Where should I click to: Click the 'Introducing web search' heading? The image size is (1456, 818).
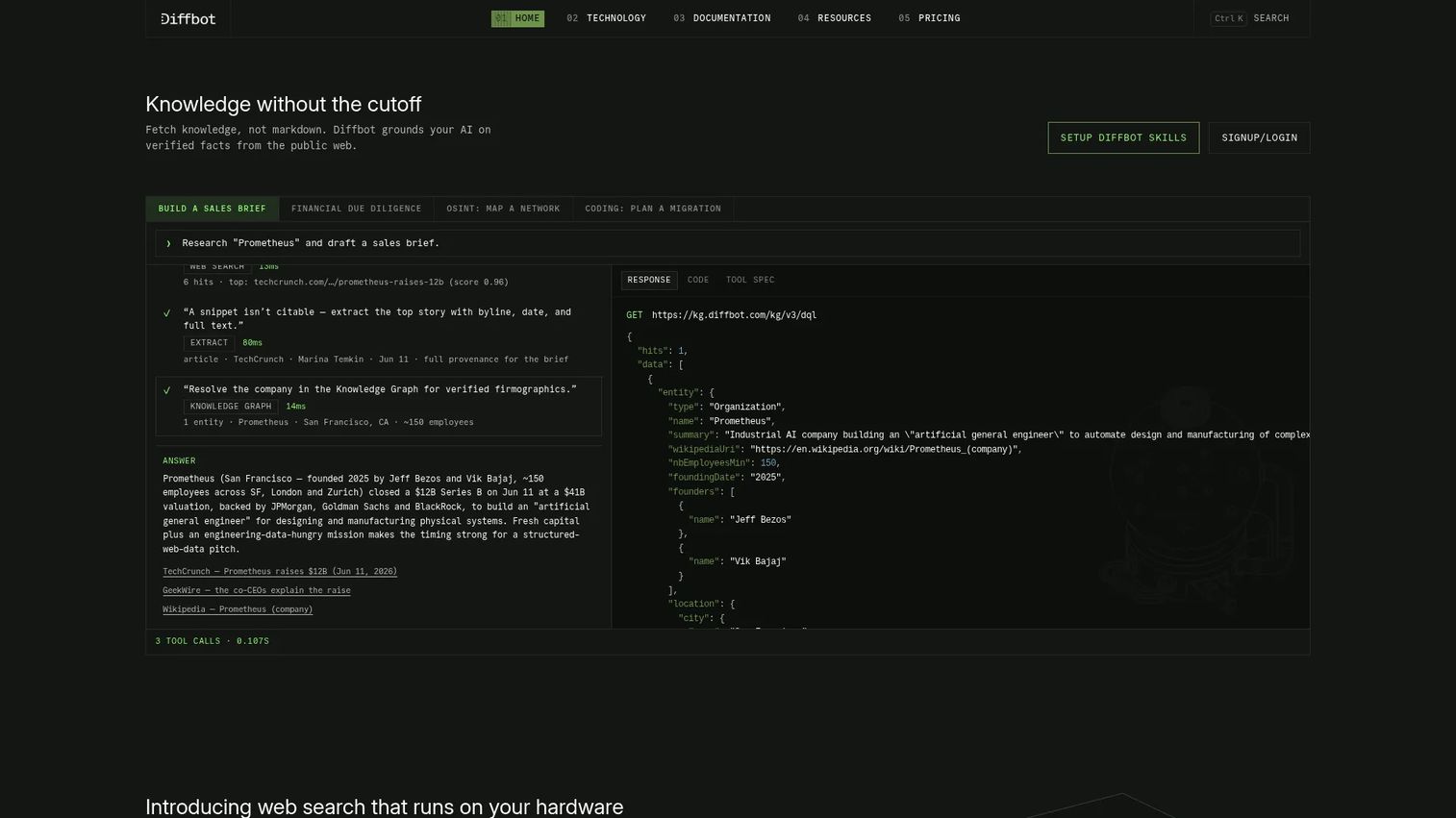[385, 806]
